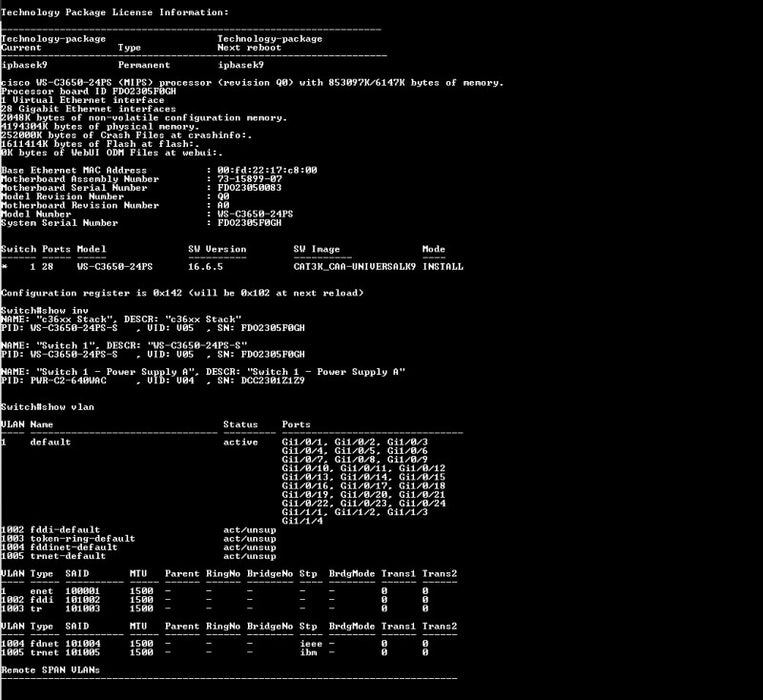Click the '28 Gigabit Ethernet interfaces' line
The width and height of the screenshot is (763, 700).
(x=89, y=109)
